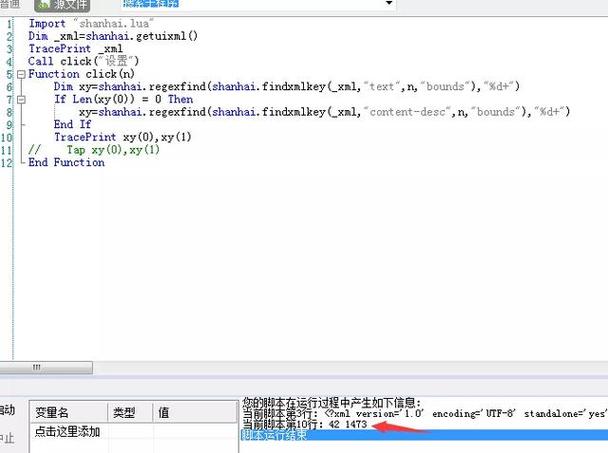This screenshot has width=608, height=453.
Task: Click the Dim xy line with "text" key
Action: tap(287, 86)
